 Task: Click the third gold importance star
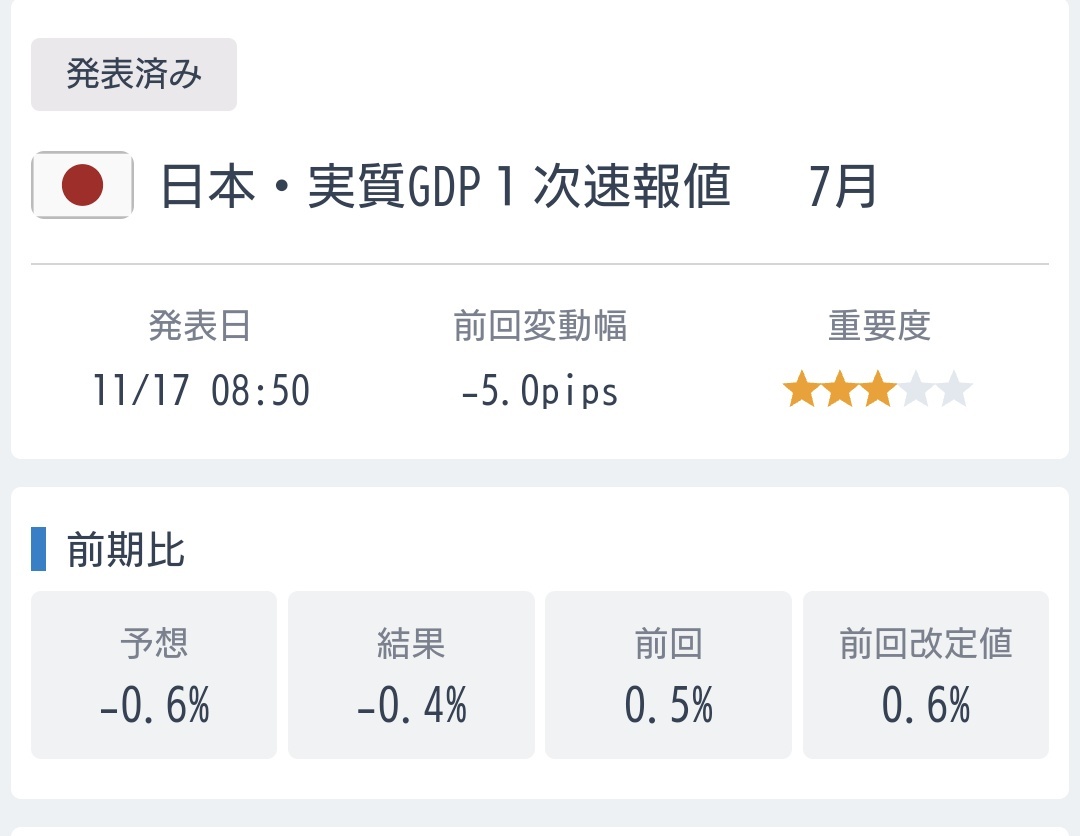click(877, 390)
